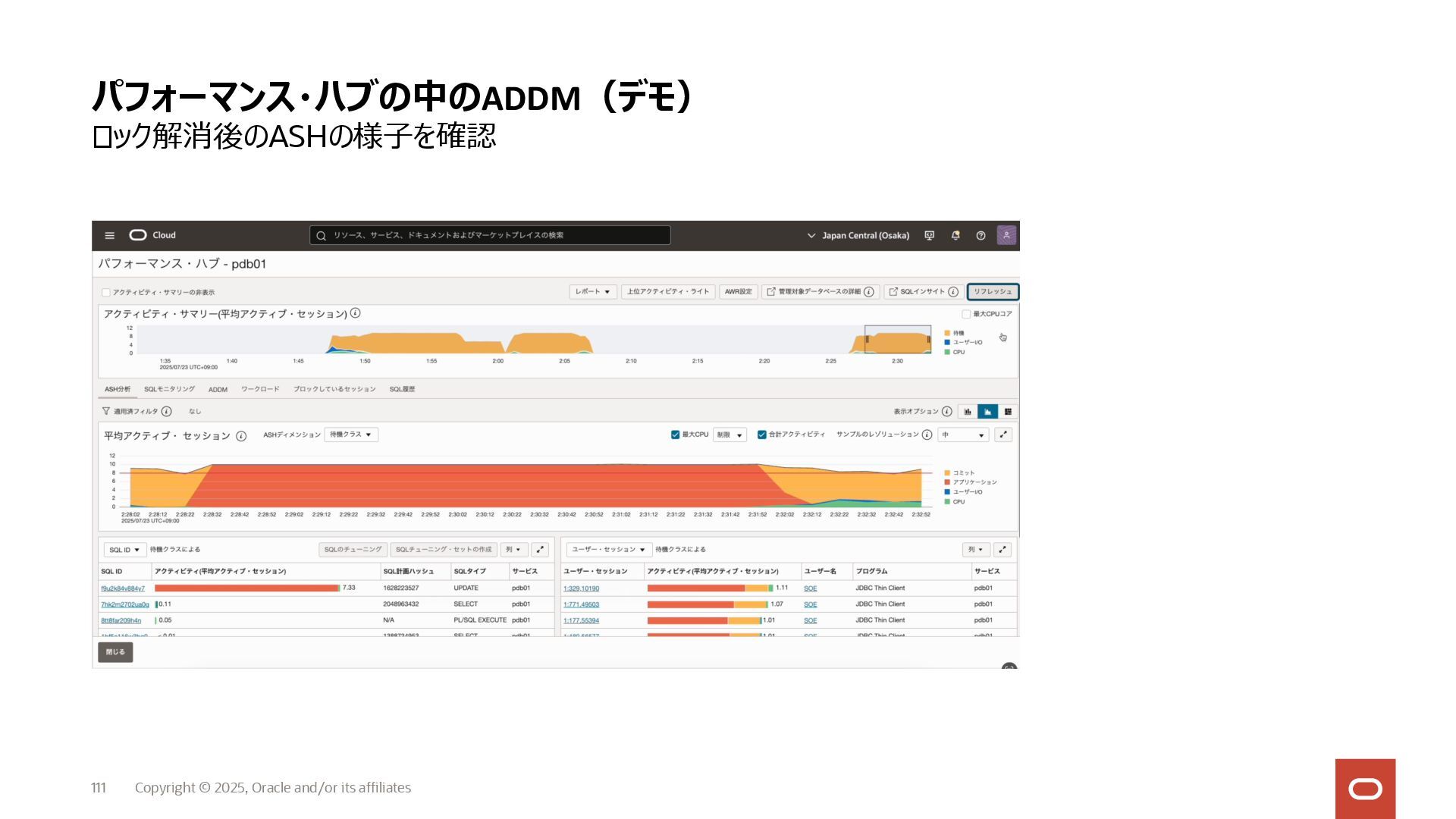Image resolution: width=1456 pixels, height=819 pixels.
Task: Expand the SQL ID table panel
Action: click(x=540, y=550)
